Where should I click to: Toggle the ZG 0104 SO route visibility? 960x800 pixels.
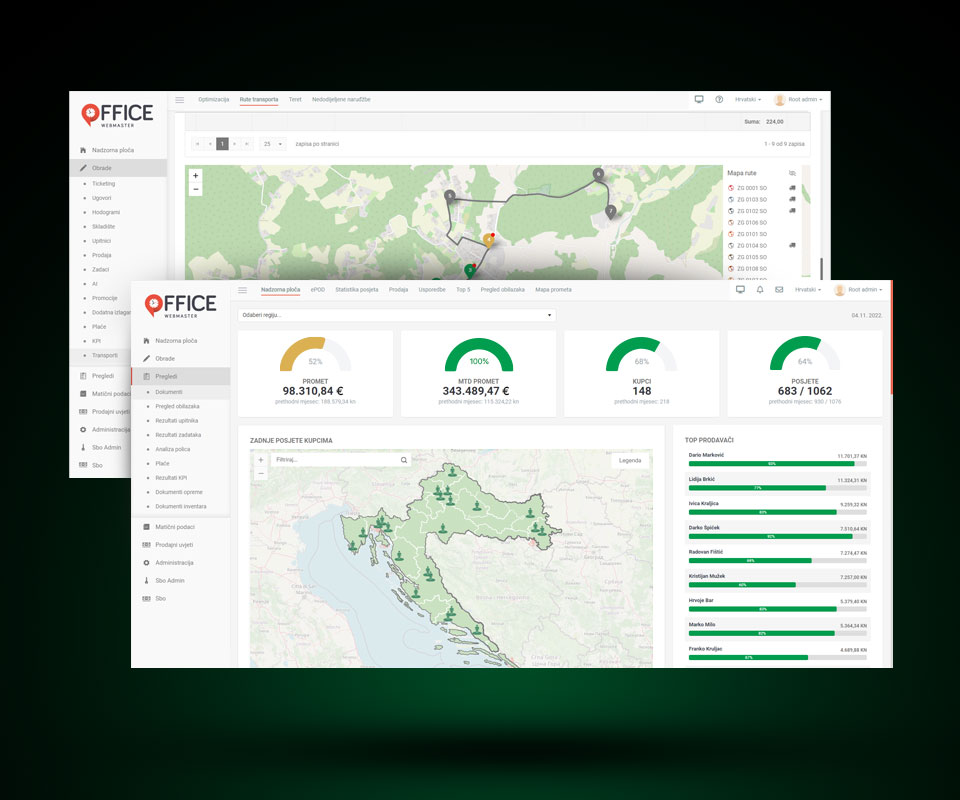tap(731, 245)
